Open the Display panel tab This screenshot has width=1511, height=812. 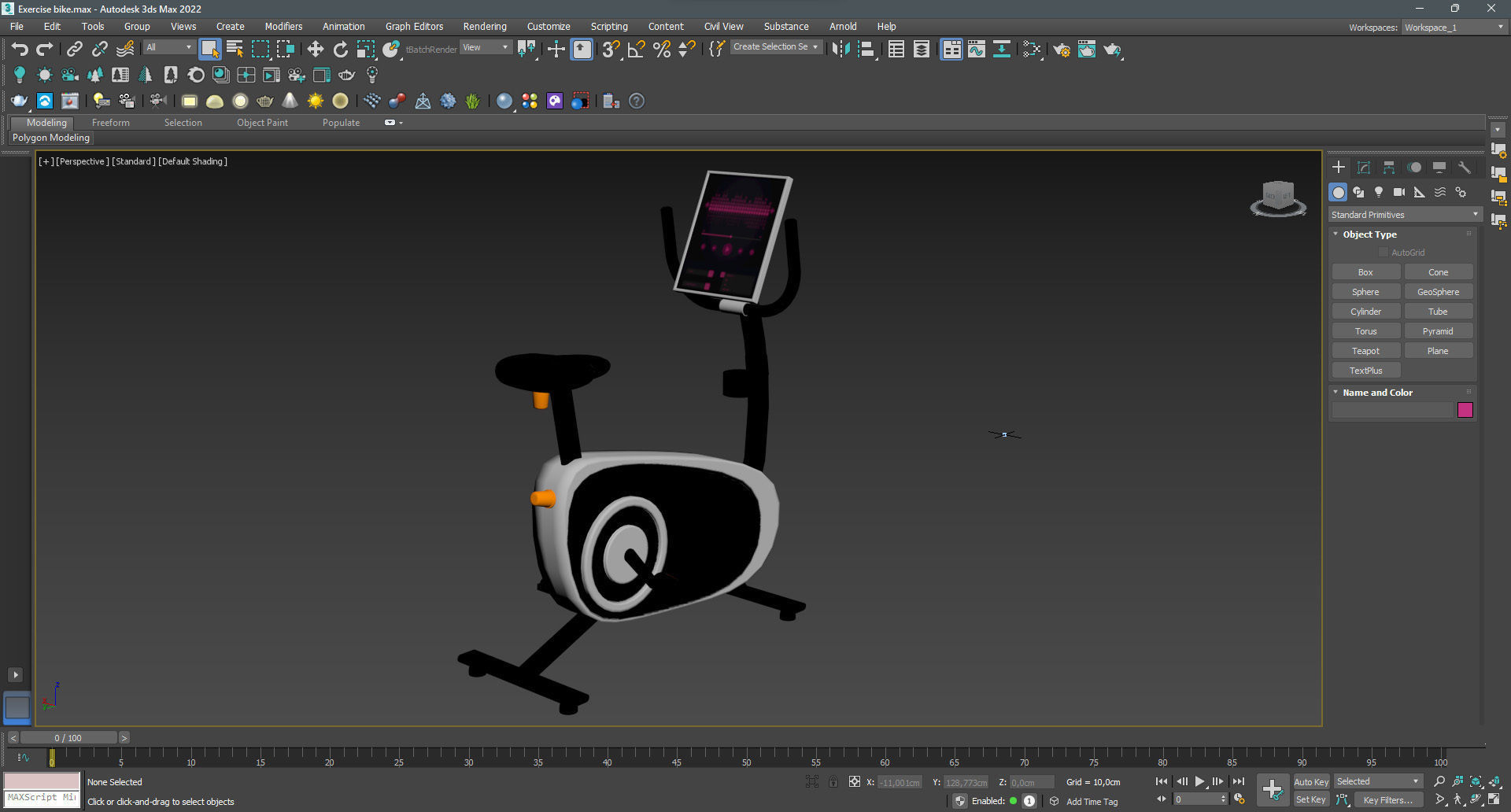(x=1439, y=167)
